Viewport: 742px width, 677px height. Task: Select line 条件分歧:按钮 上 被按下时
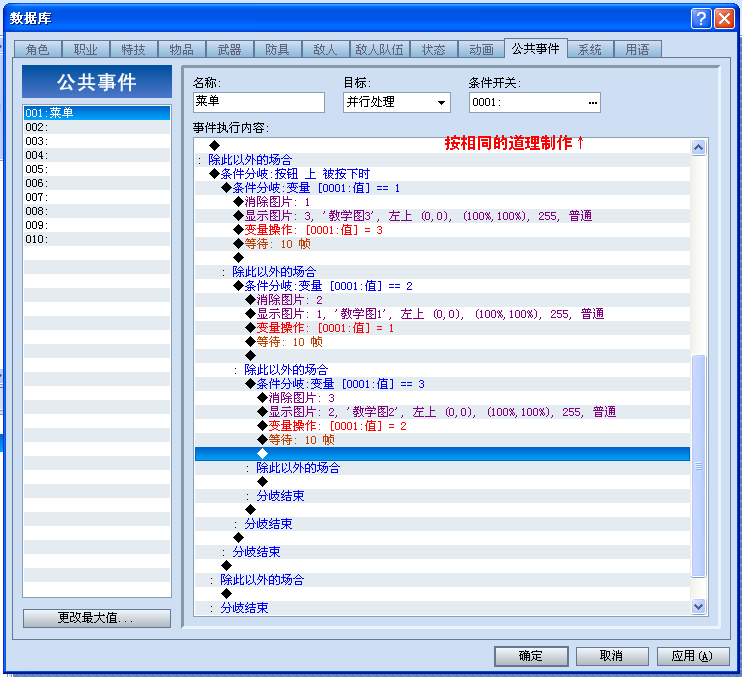click(442, 174)
